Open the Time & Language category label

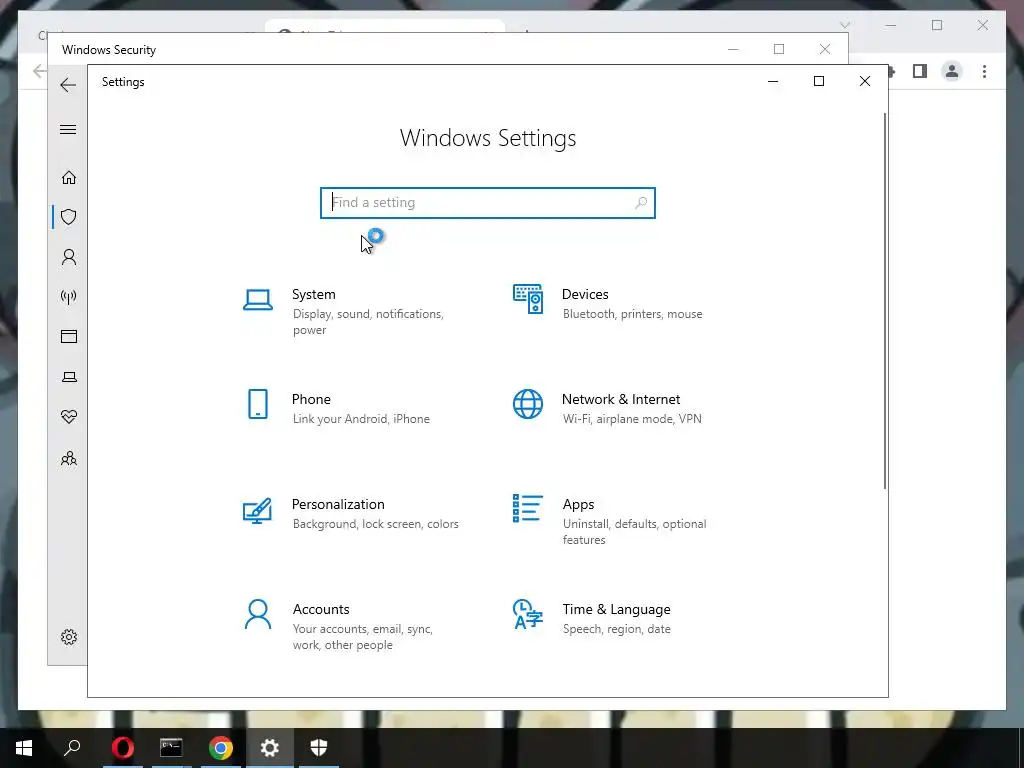coord(616,609)
